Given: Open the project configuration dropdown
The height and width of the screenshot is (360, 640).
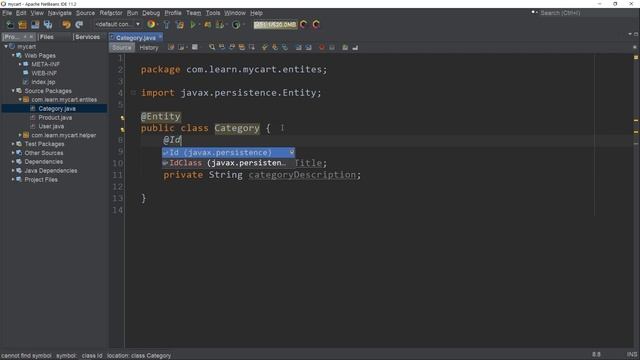Looking at the screenshot, I should coord(118,24).
